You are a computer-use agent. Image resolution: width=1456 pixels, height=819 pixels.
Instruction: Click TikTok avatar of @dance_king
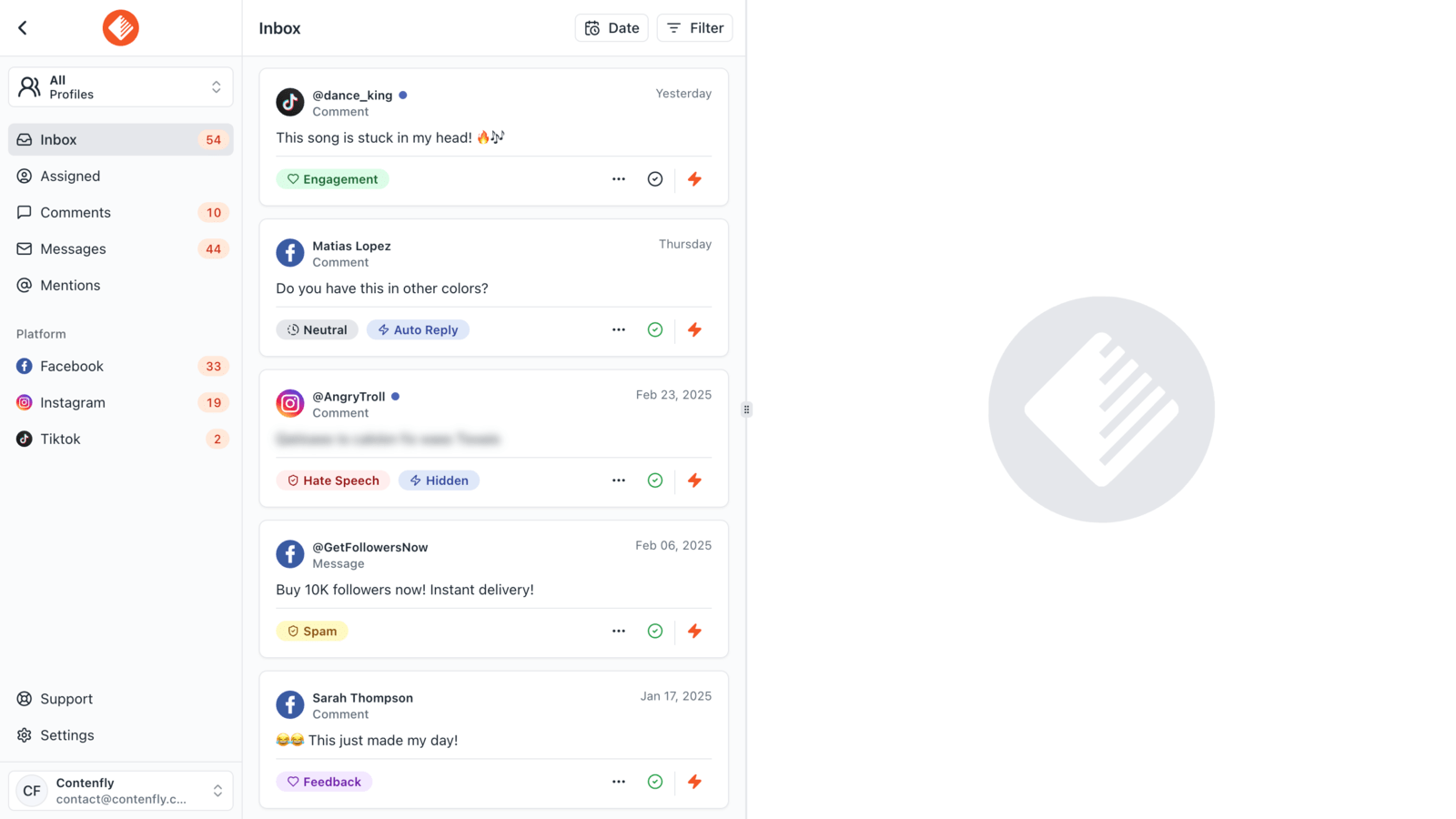(290, 102)
